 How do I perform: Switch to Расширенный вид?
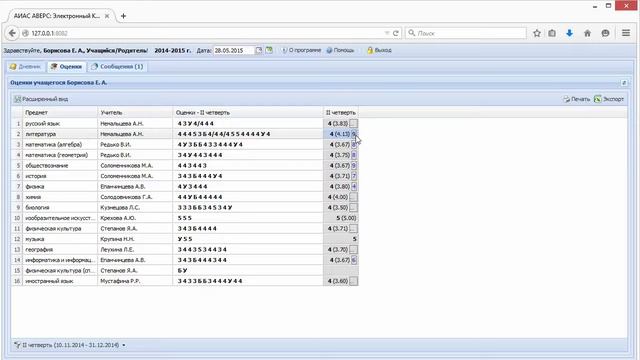click(41, 99)
